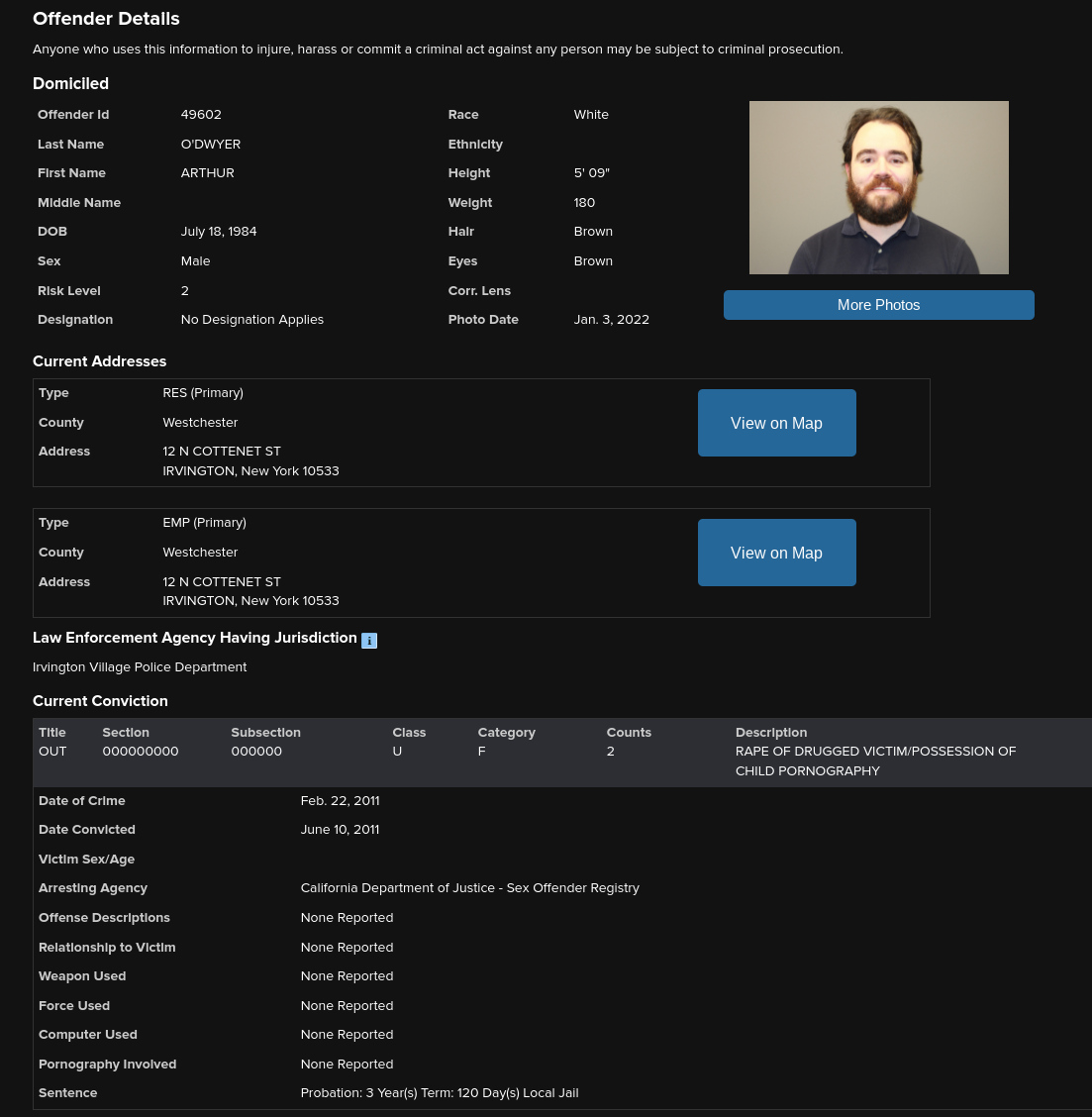Select the photo date Jan. 3, 2022
This screenshot has width=1092, height=1117.
click(611, 320)
